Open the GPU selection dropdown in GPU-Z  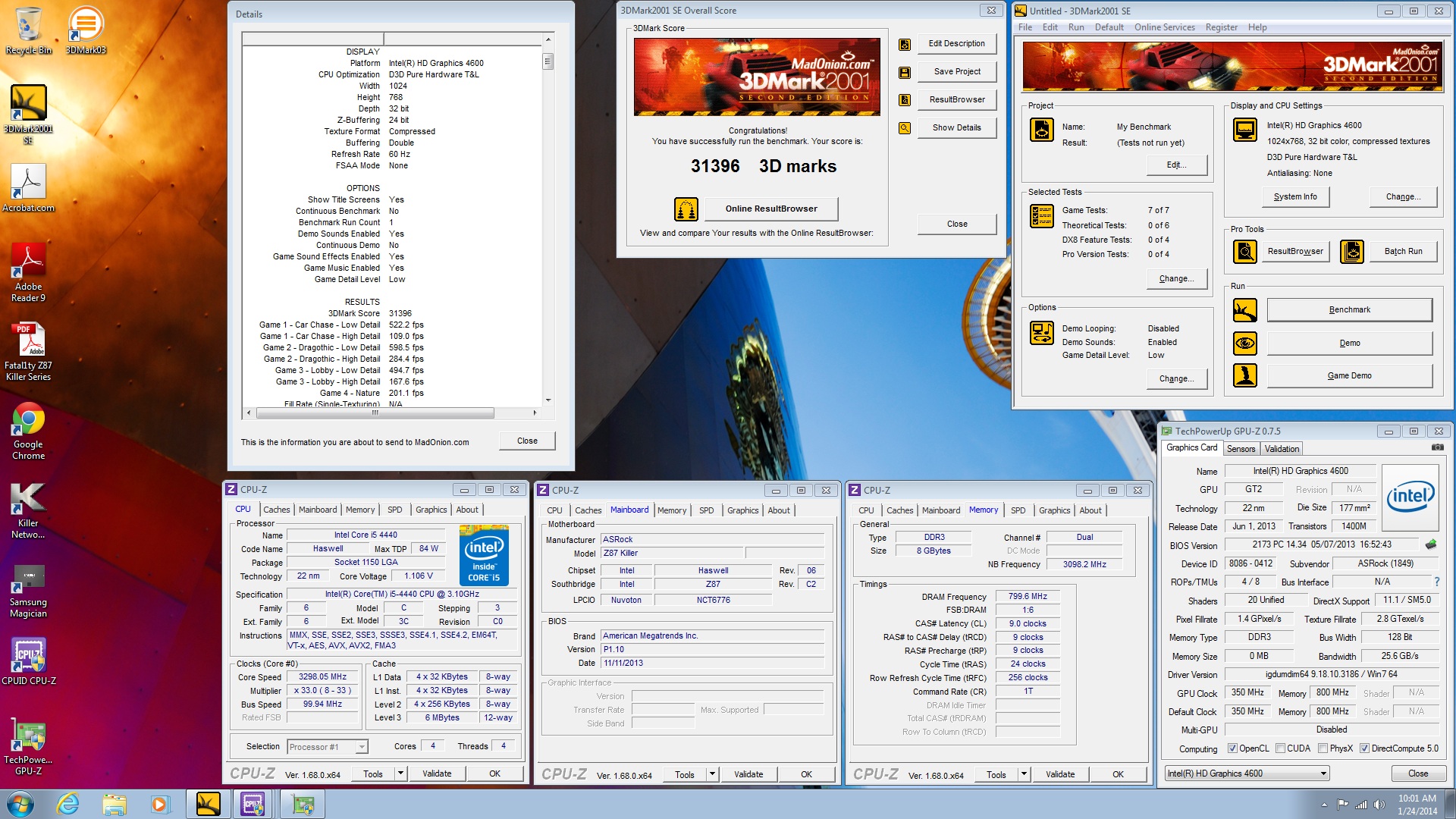coord(1247,773)
